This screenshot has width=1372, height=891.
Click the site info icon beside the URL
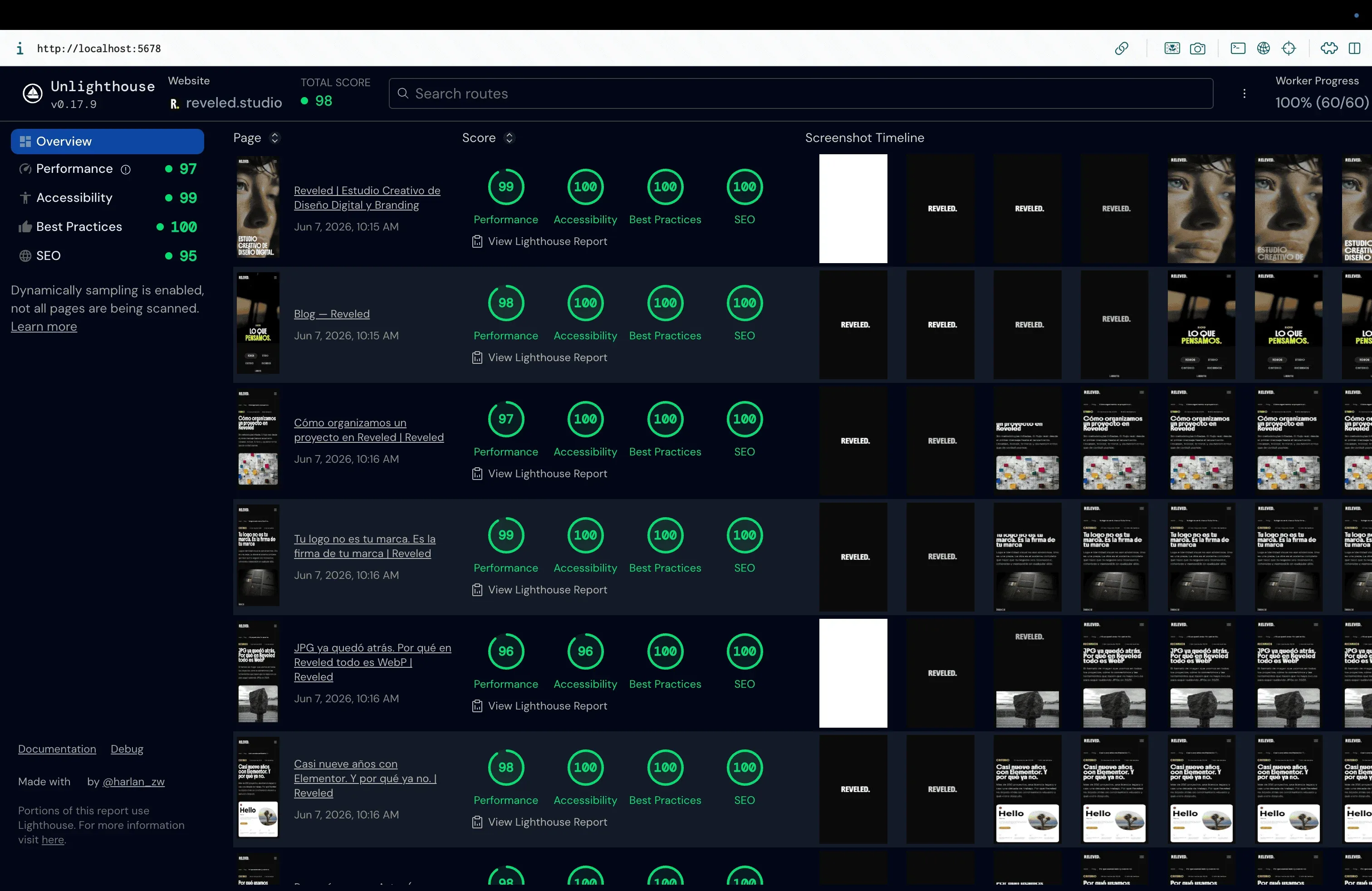20,49
